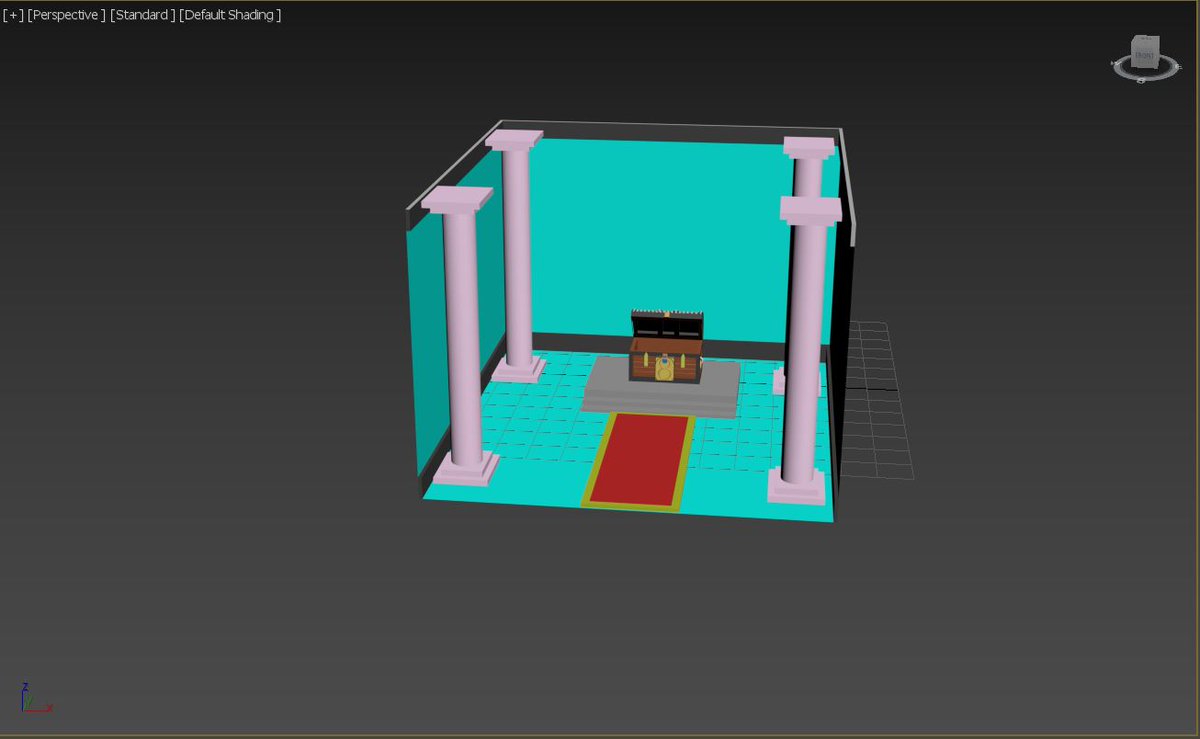This screenshot has height=739, width=1200.
Task: Select the front right pink column
Action: (806, 350)
